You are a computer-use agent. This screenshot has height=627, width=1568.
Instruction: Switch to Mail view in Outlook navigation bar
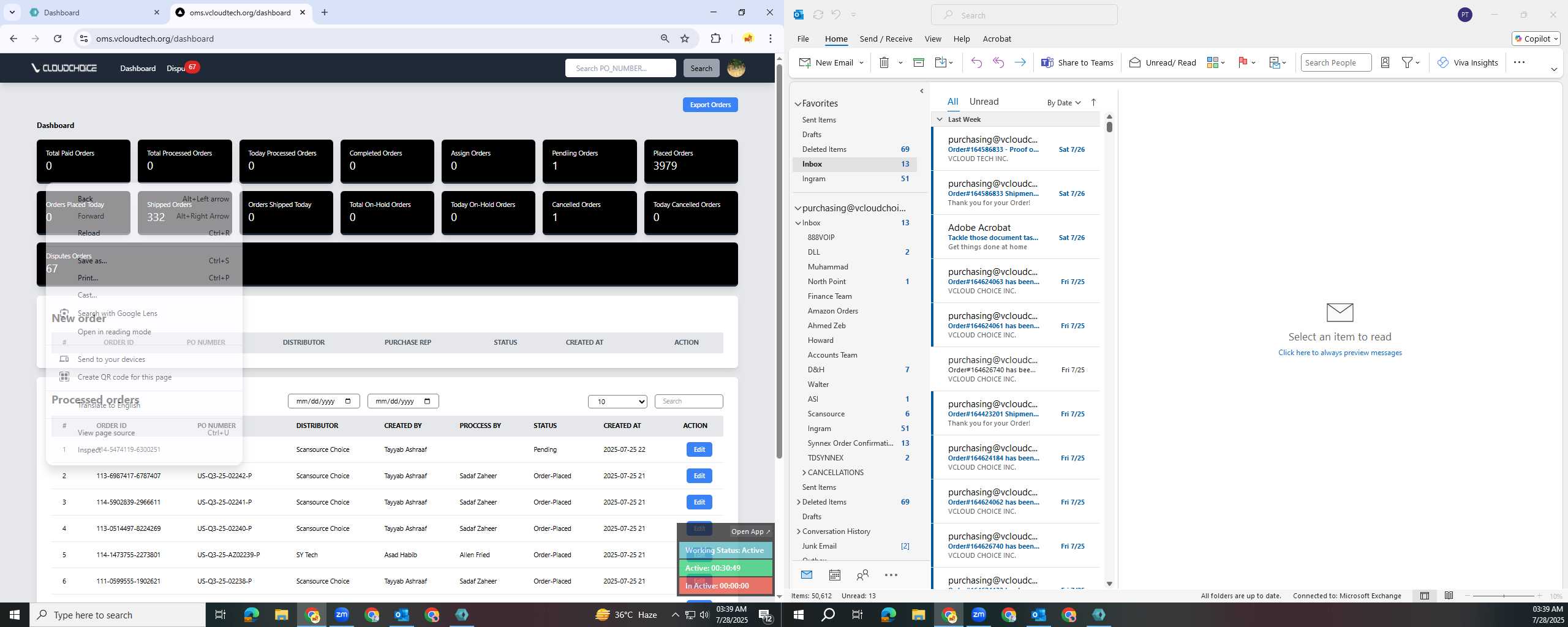[806, 574]
